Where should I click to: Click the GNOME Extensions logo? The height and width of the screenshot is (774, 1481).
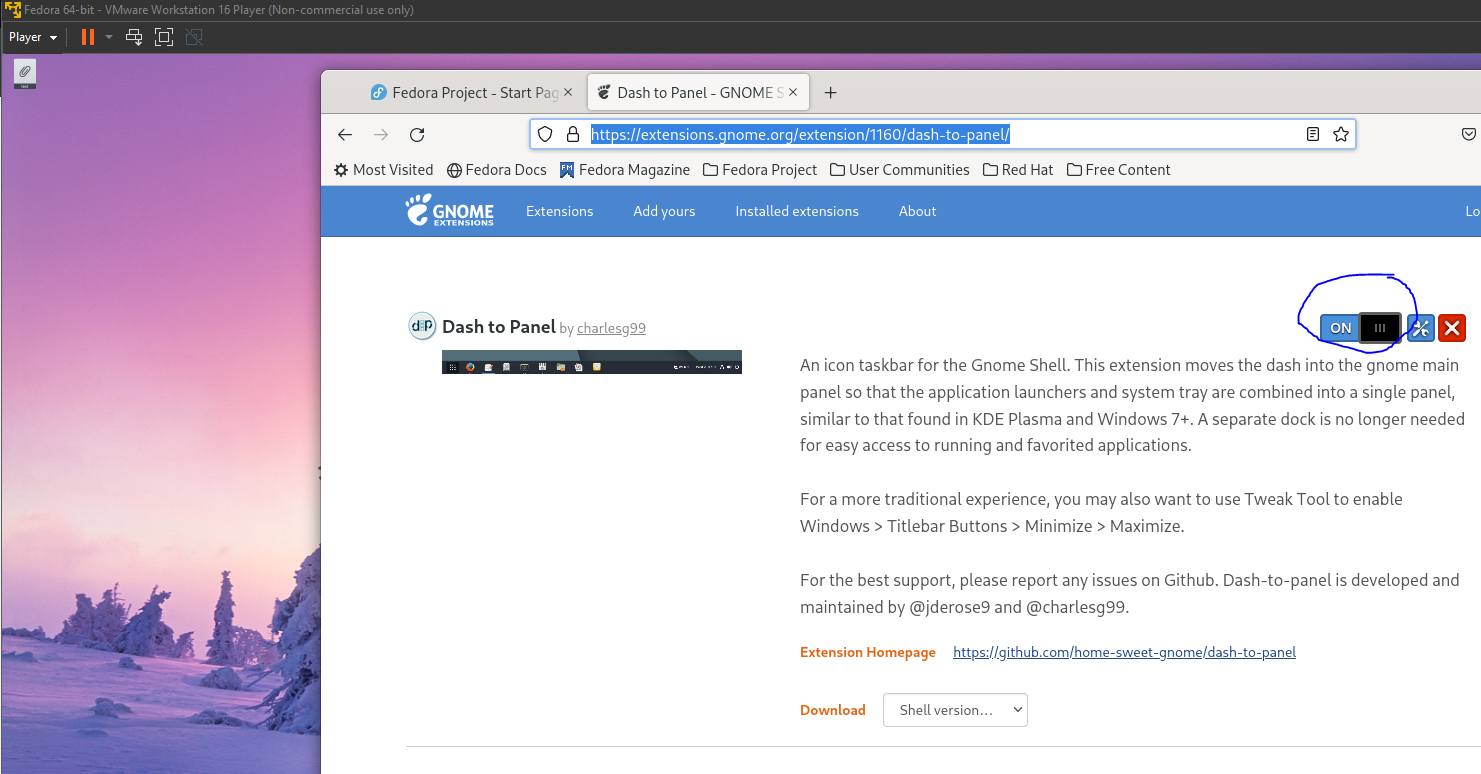450,211
